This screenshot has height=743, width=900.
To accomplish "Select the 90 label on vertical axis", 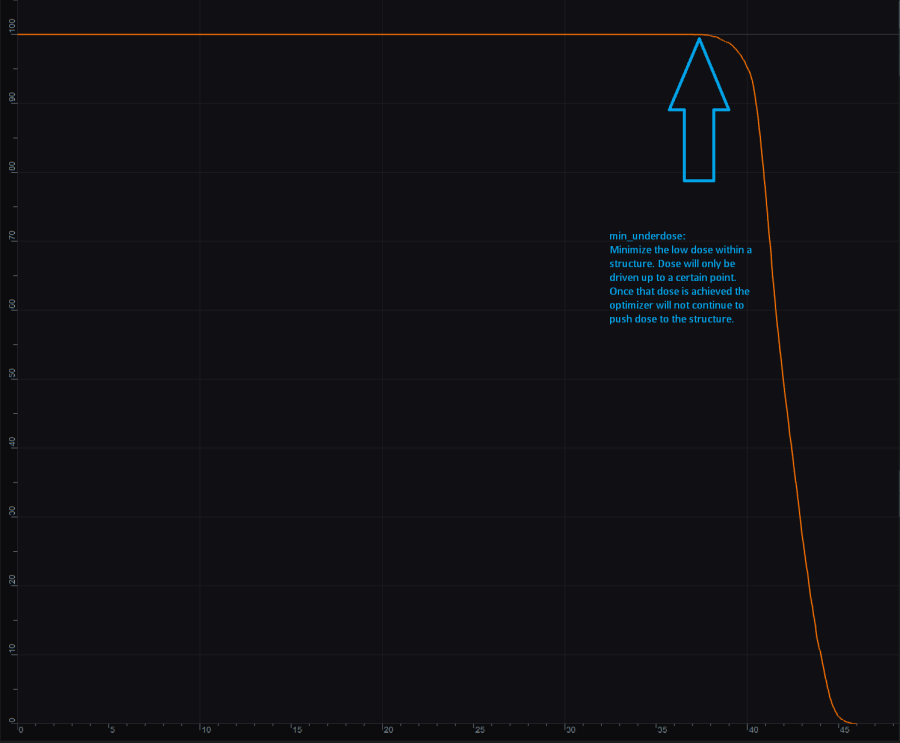I will pyautogui.click(x=13, y=99).
